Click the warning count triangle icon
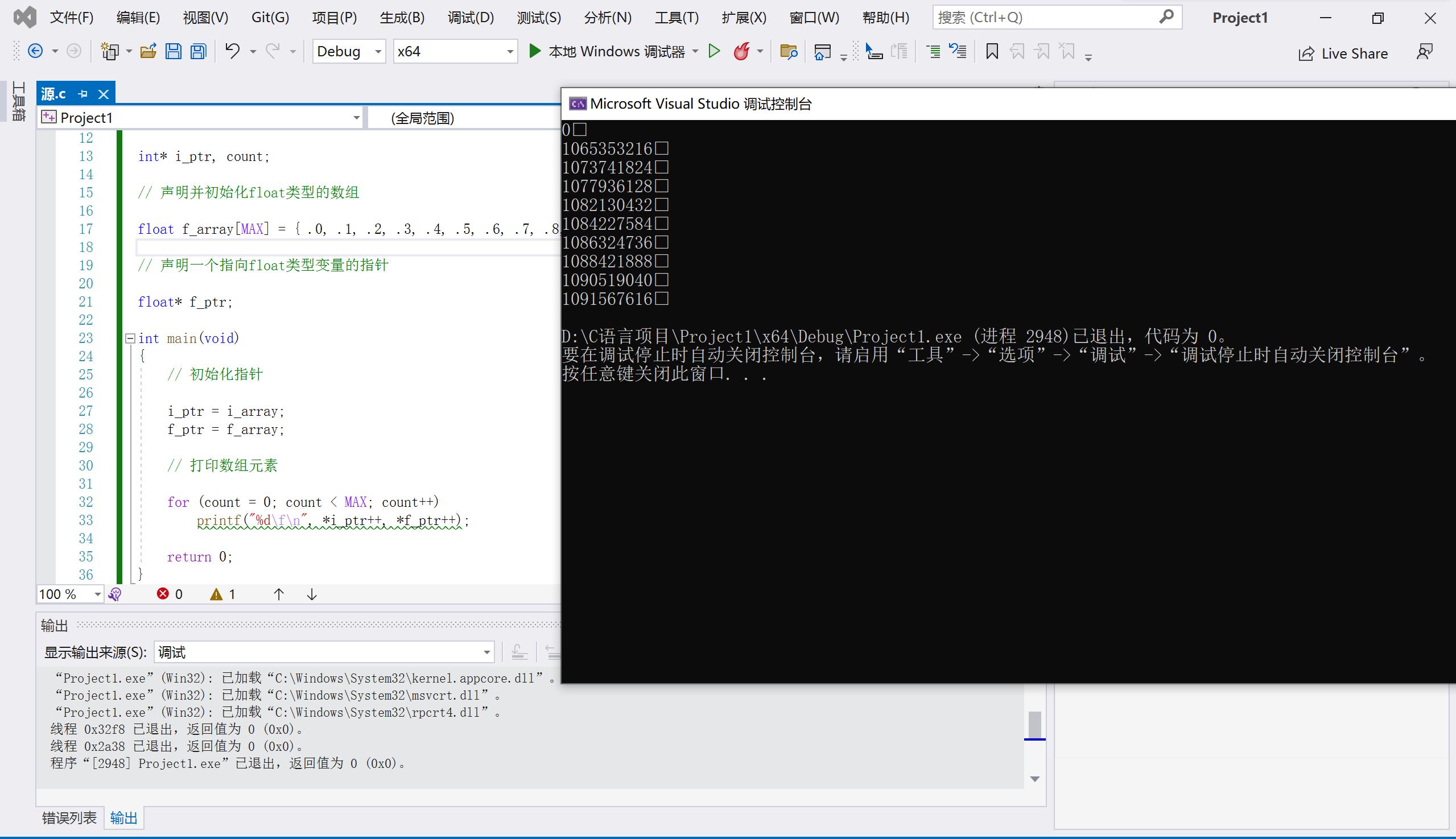The height and width of the screenshot is (839, 1456). point(216,594)
